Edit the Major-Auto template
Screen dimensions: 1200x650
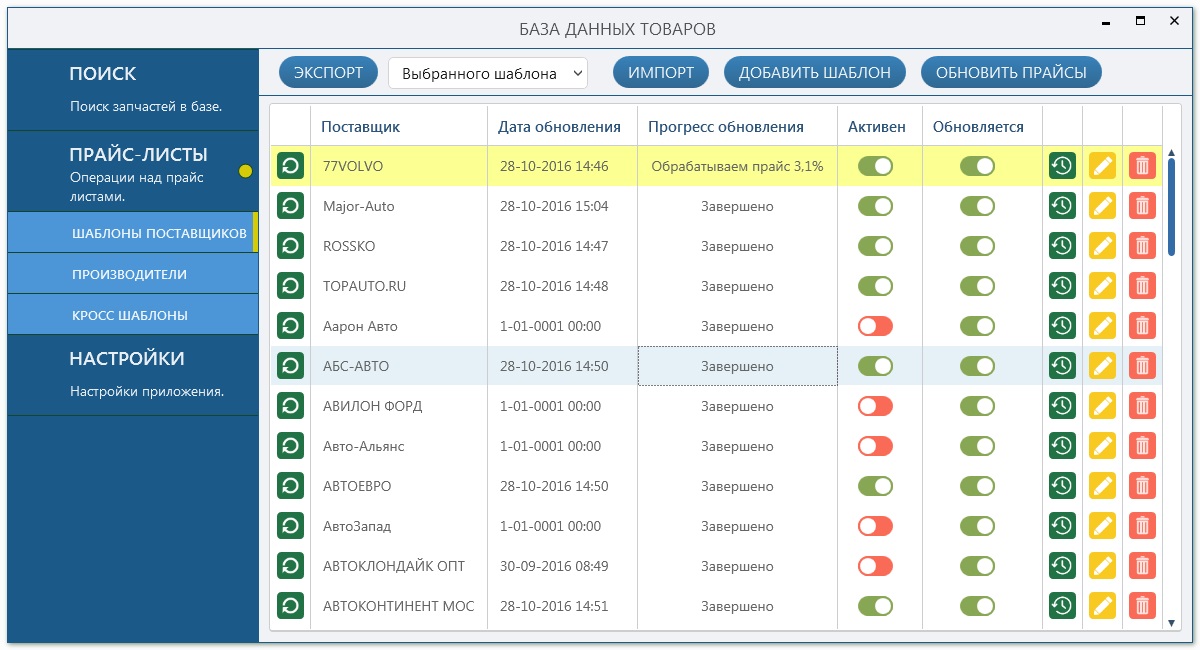(x=1102, y=206)
